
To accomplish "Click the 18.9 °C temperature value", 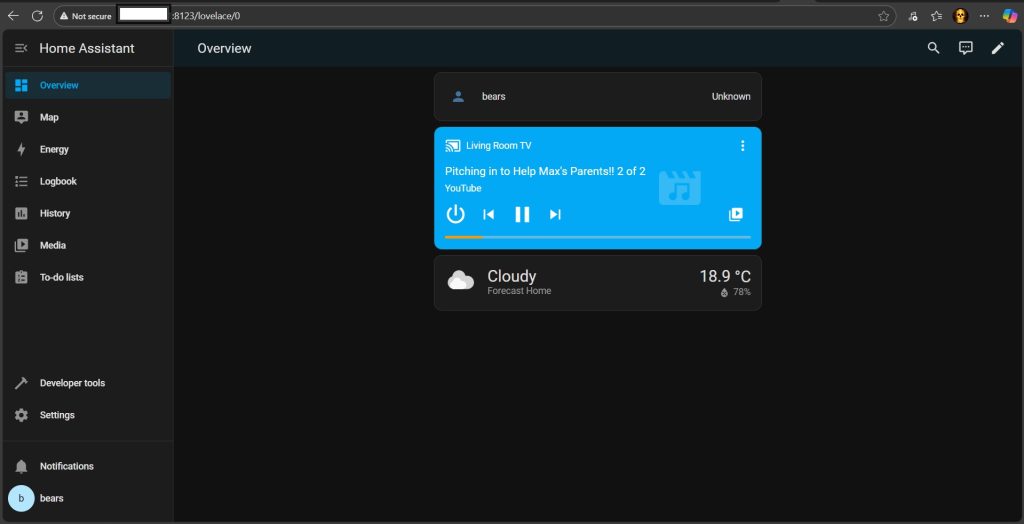I will 725,276.
